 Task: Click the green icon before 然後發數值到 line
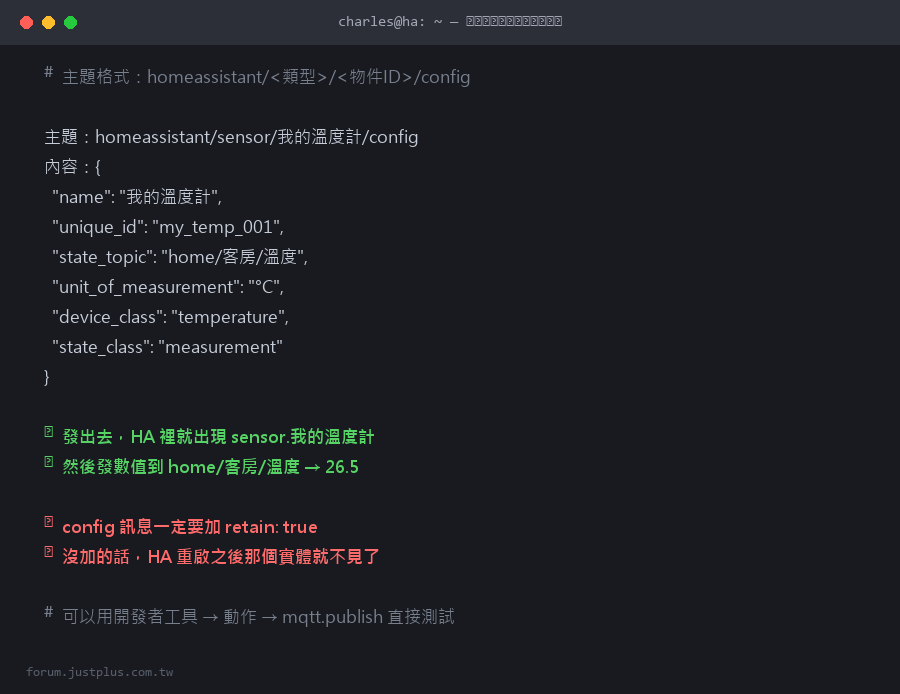click(x=49, y=462)
